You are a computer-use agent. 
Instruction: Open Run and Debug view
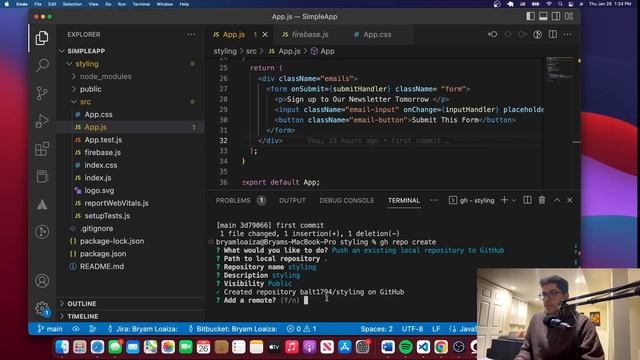(x=42, y=121)
